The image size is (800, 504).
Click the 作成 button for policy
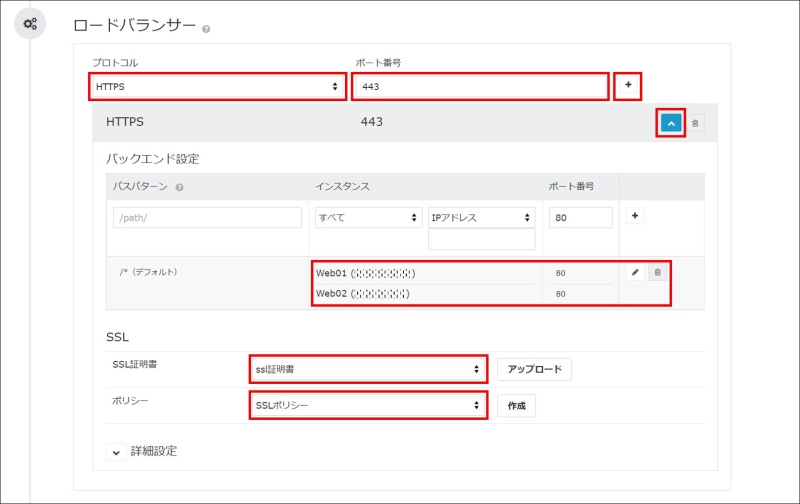point(516,405)
